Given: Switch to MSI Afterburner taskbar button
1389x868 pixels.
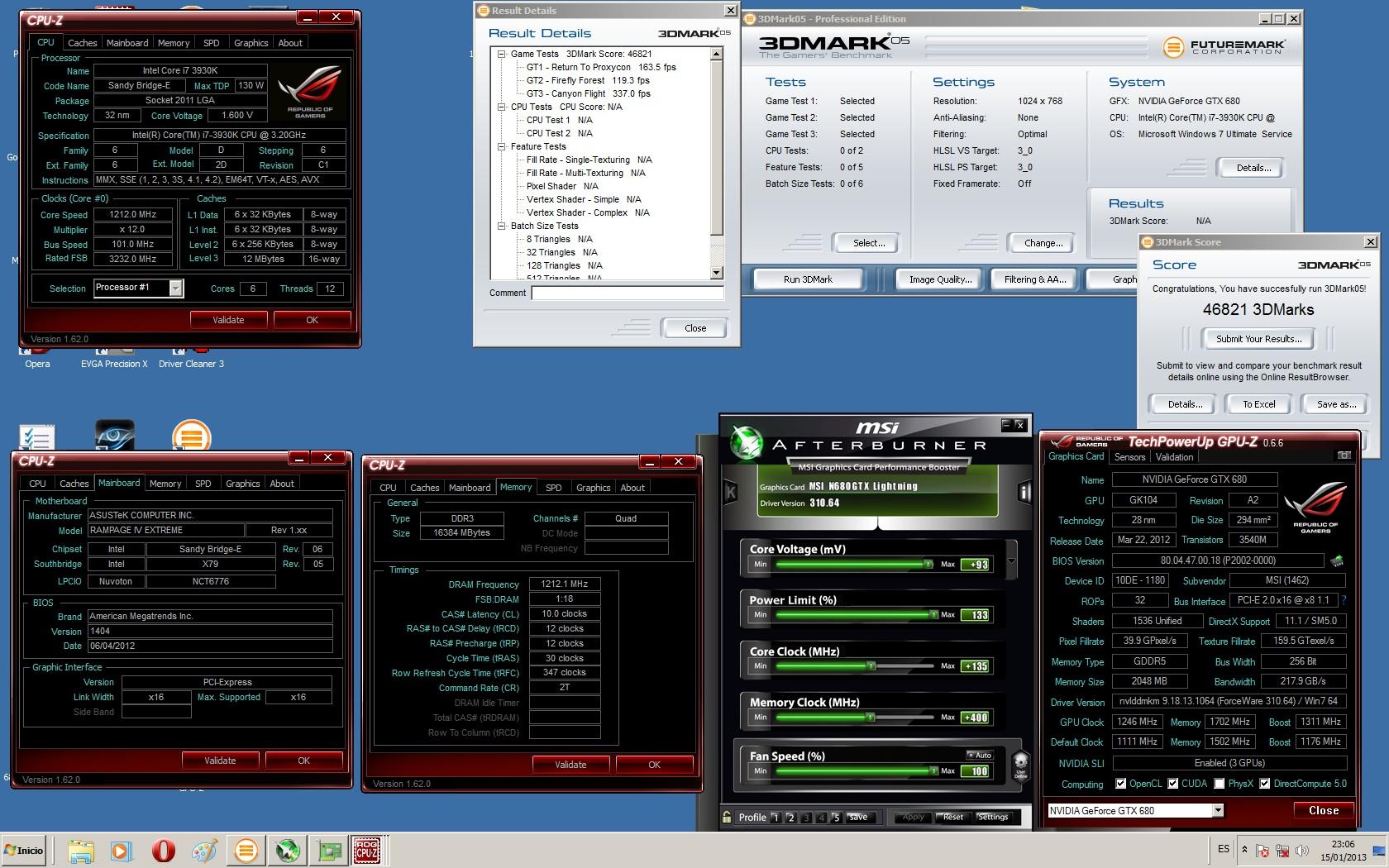Looking at the screenshot, I should pos(288,851).
